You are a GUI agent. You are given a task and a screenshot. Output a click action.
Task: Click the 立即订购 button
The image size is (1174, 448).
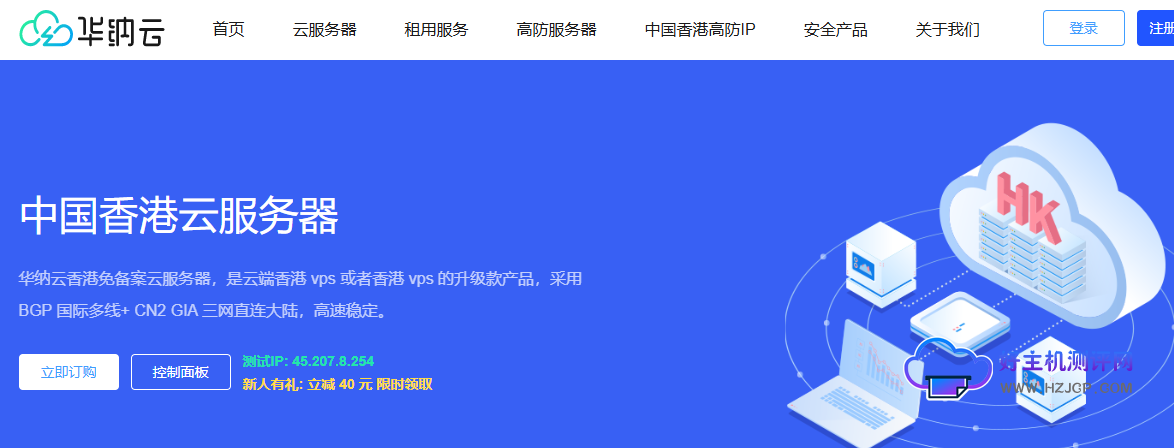pyautogui.click(x=69, y=372)
